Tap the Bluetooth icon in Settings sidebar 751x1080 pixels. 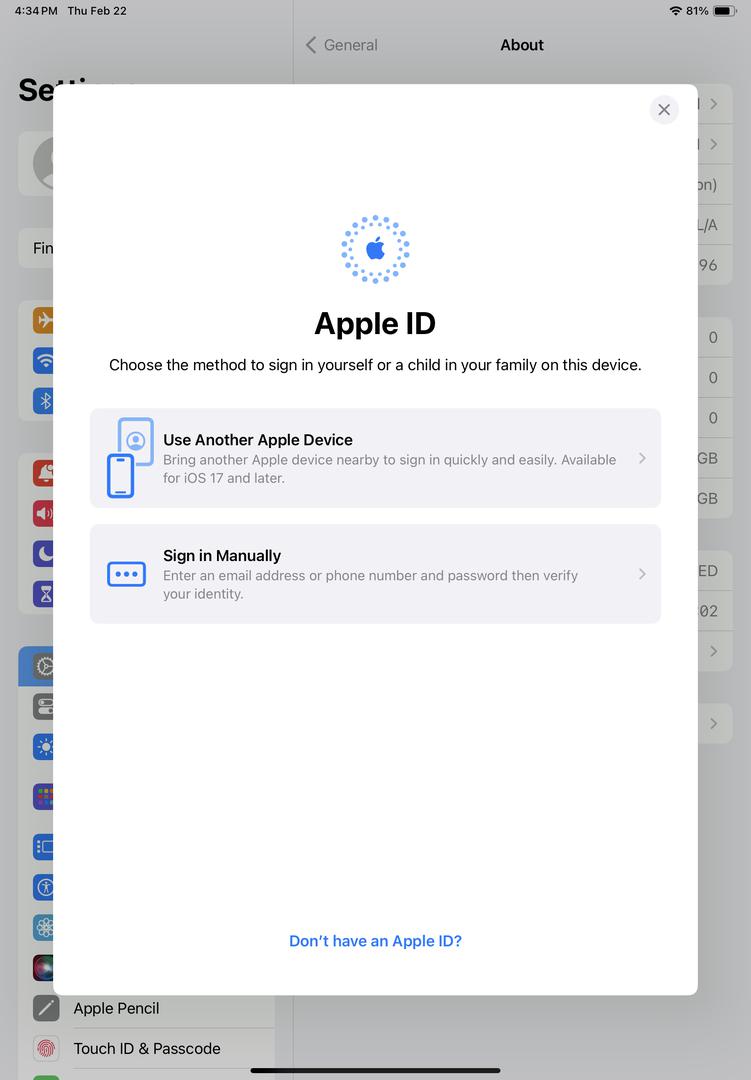pos(43,400)
